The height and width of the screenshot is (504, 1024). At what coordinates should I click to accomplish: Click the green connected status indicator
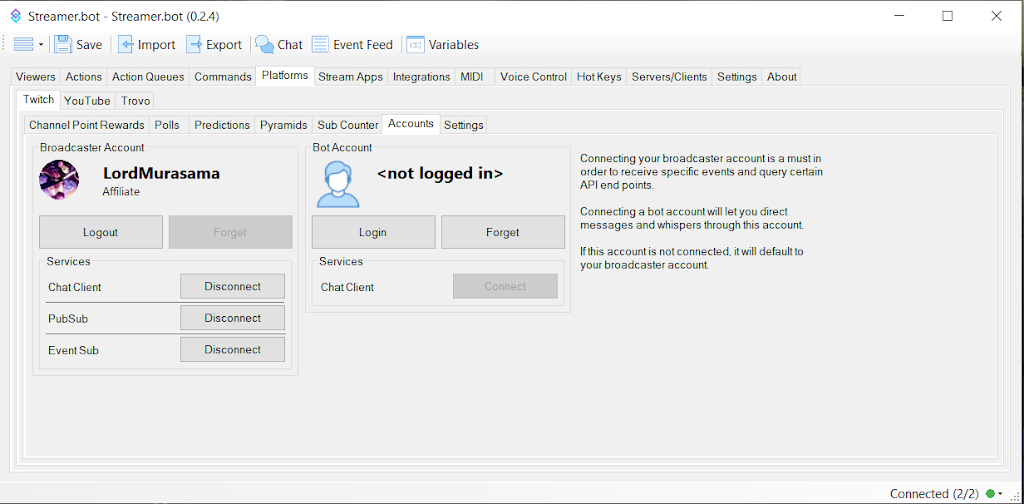point(990,494)
